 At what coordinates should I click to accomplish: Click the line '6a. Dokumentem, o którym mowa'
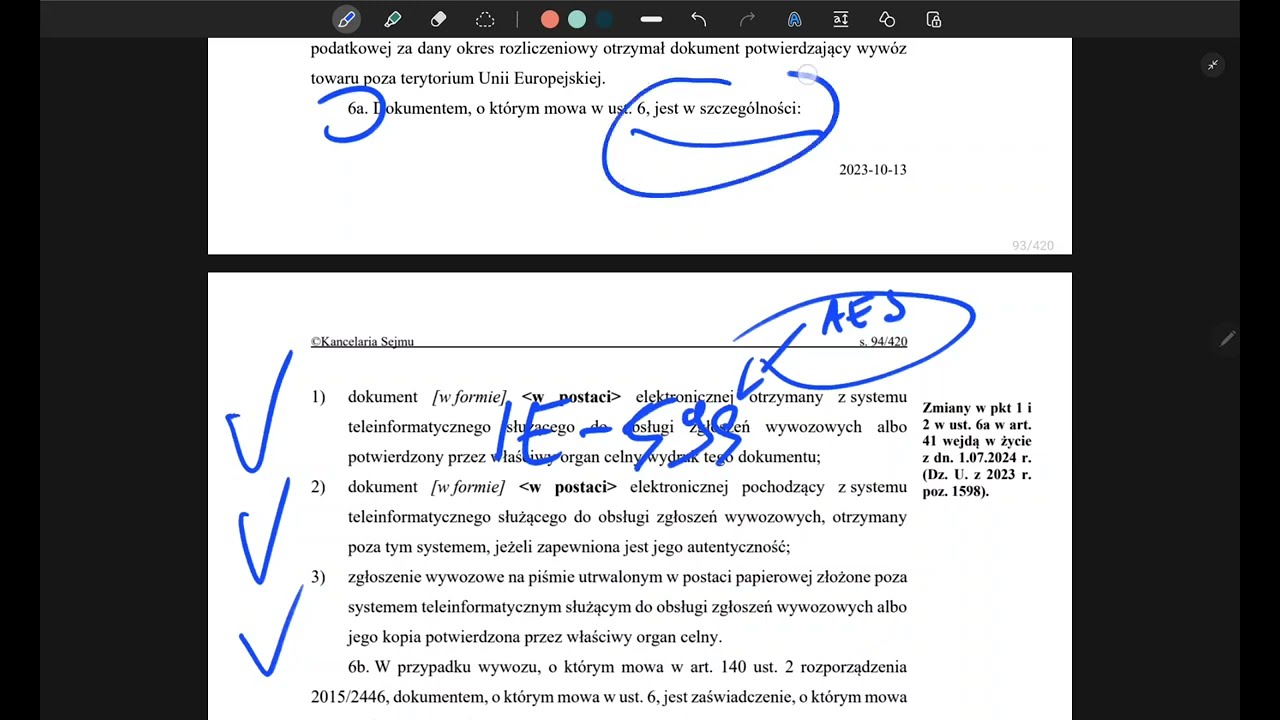tap(574, 108)
